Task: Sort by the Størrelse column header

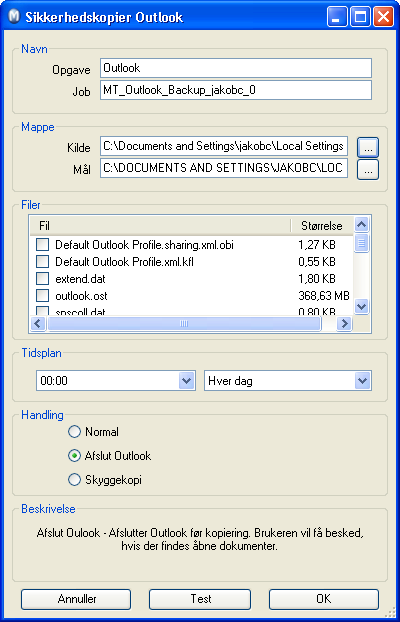Action: [x=322, y=226]
